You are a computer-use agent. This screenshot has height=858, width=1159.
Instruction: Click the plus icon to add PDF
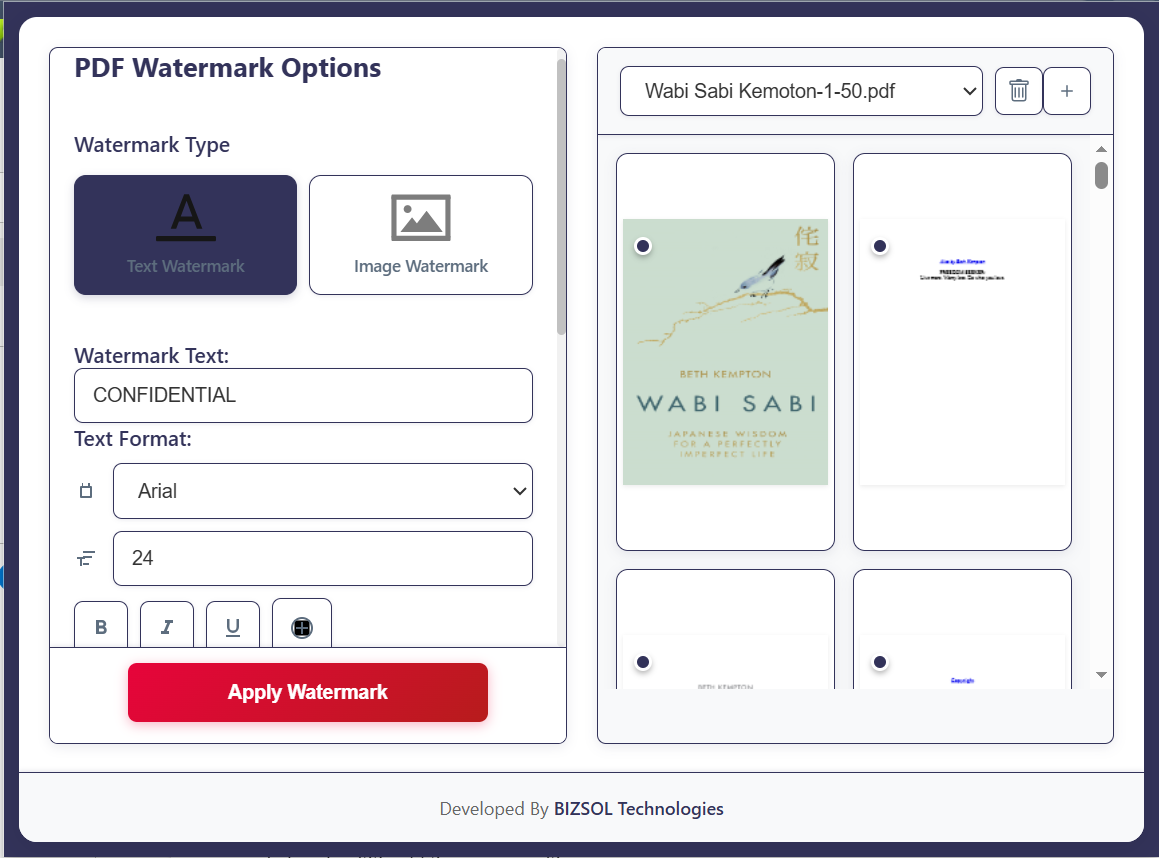click(x=1066, y=91)
